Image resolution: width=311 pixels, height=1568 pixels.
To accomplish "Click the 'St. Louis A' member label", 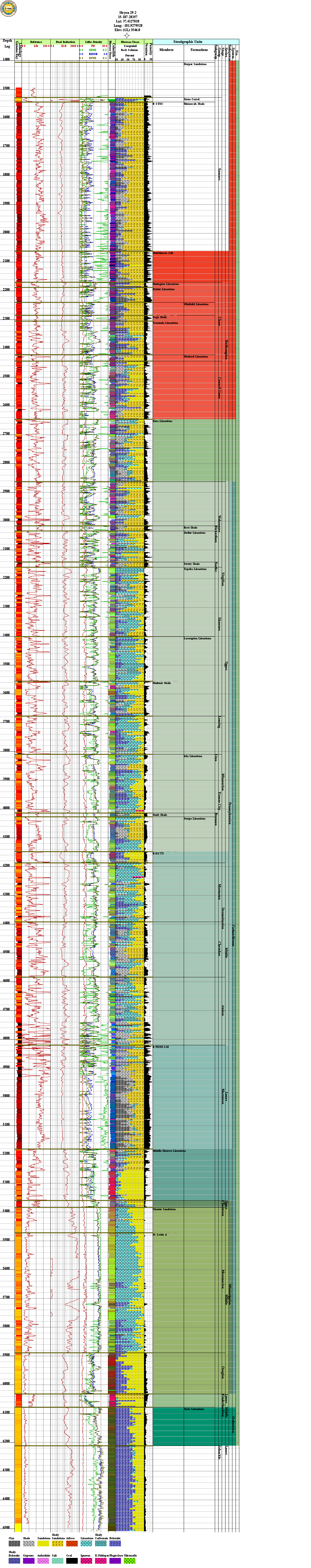I will (160, 1234).
